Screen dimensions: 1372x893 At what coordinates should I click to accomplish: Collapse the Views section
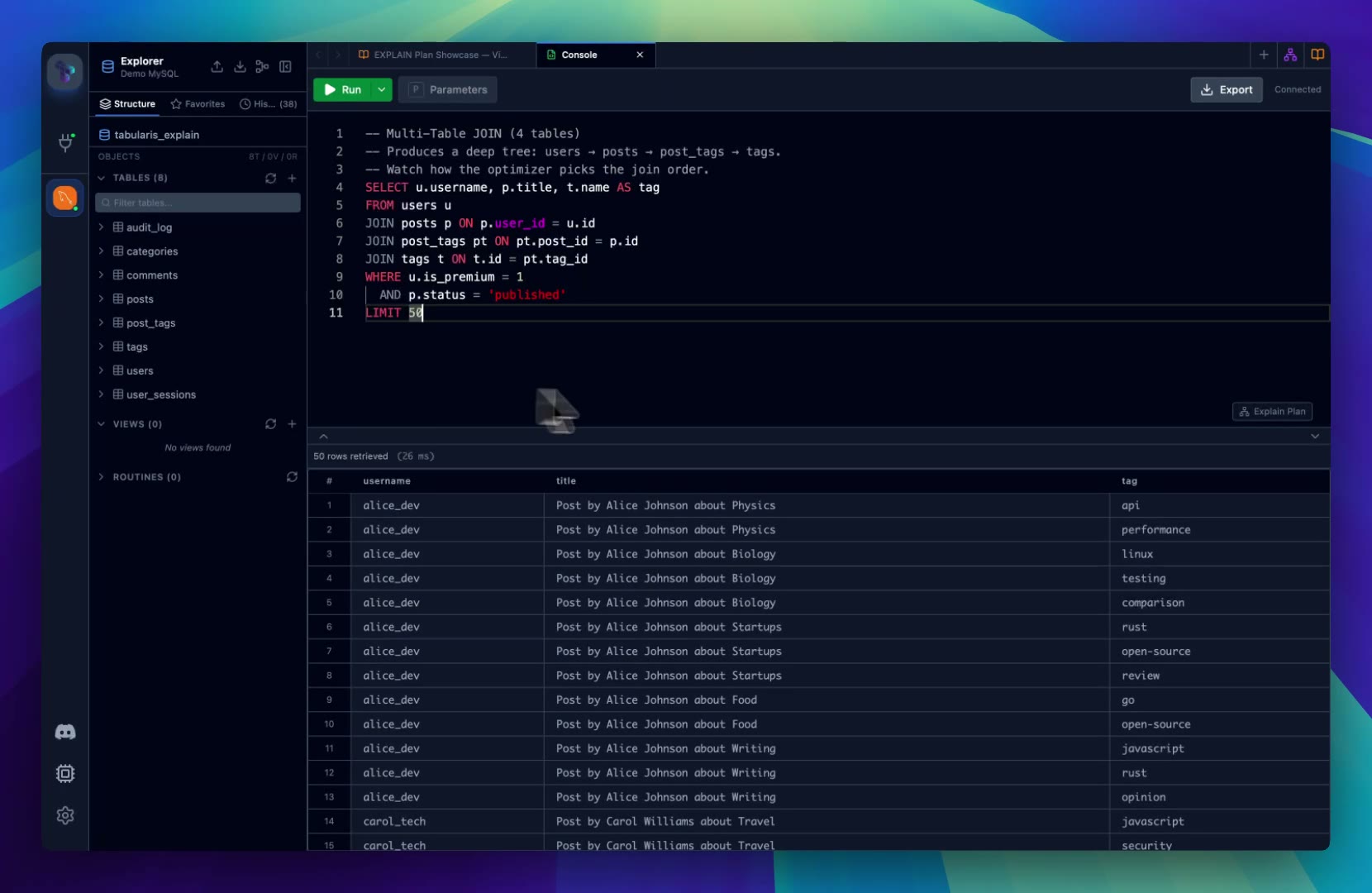102,424
